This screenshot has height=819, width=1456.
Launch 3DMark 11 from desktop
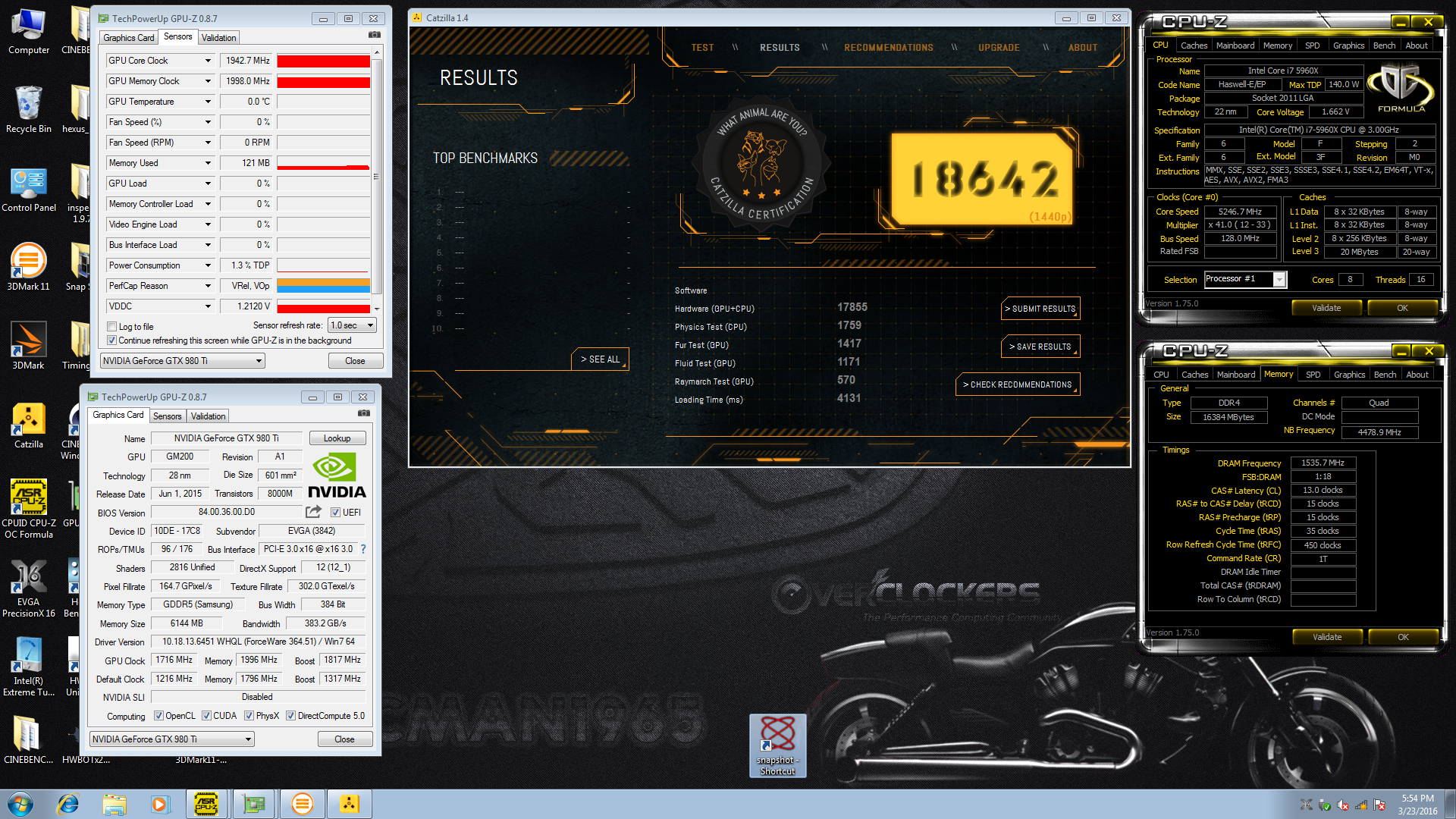(29, 267)
